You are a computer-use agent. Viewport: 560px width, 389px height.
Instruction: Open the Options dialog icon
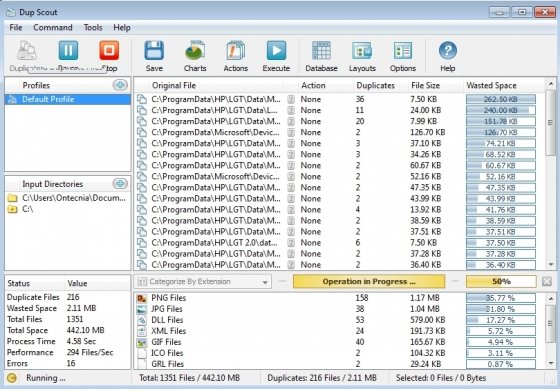(402, 51)
